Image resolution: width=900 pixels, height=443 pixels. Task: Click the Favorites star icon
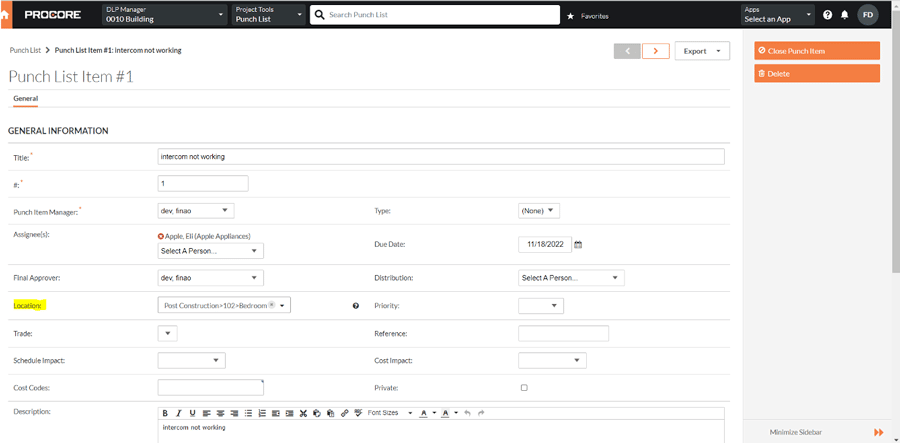[570, 16]
